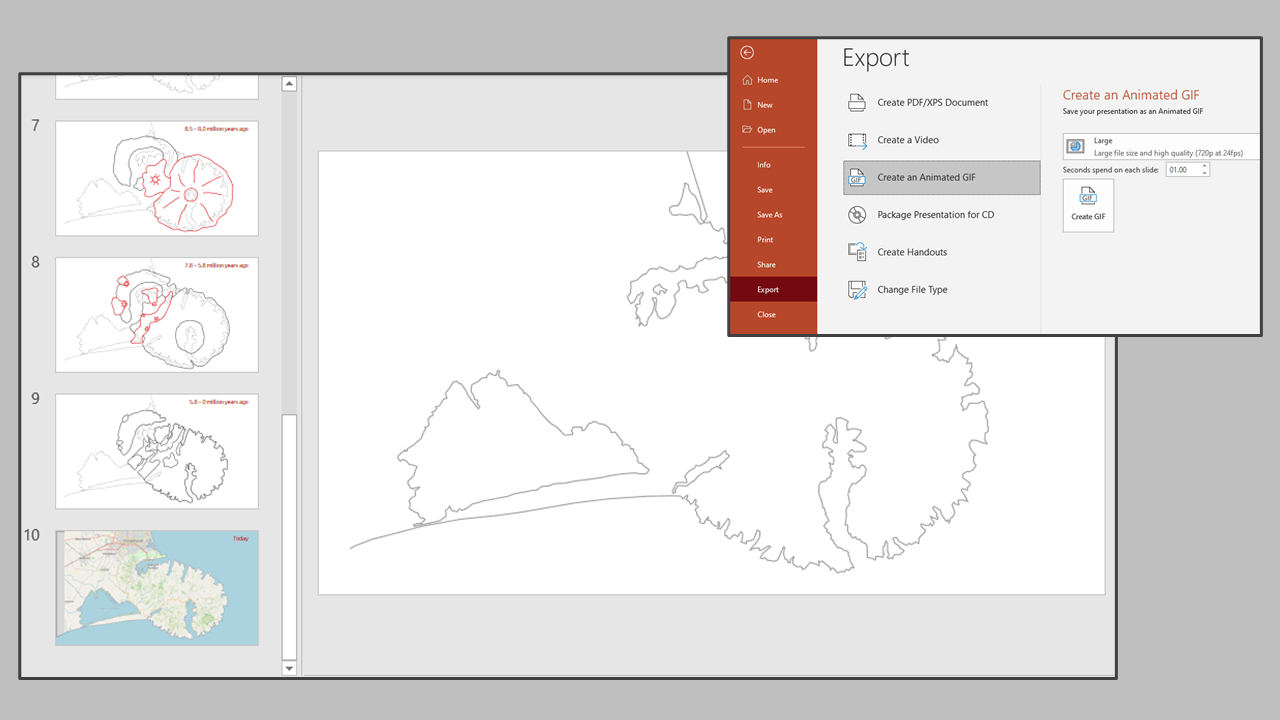Image resolution: width=1280 pixels, height=720 pixels.
Task: Click the Create an Animated GIF icon
Action: point(856,177)
